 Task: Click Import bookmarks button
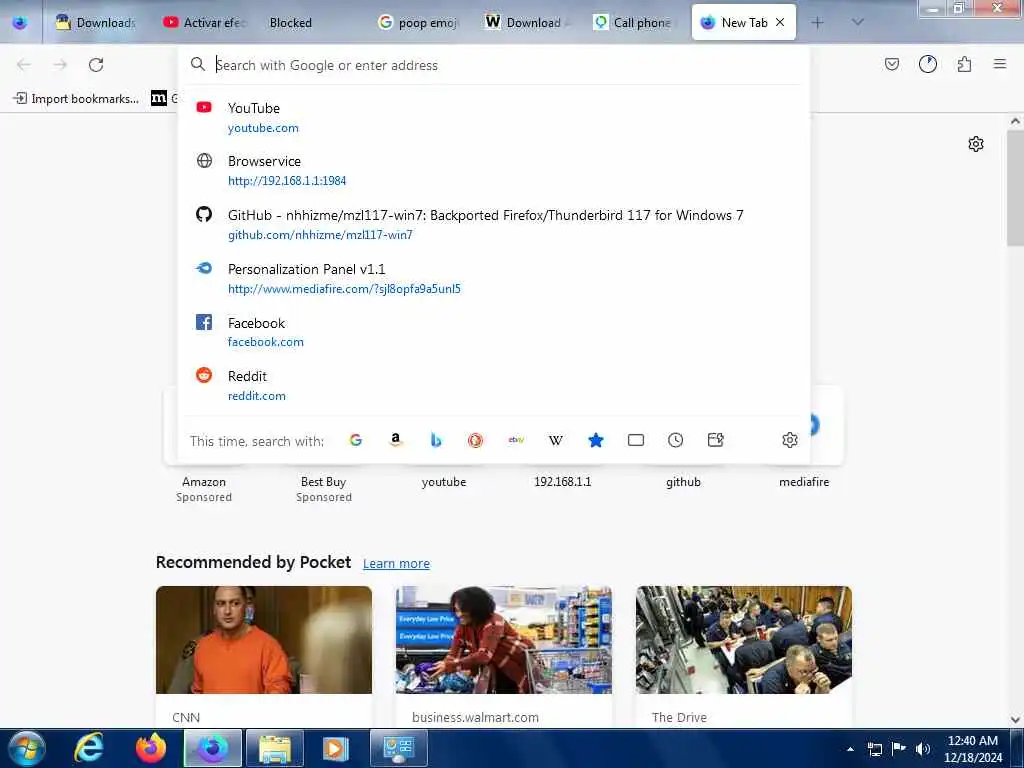(76, 99)
